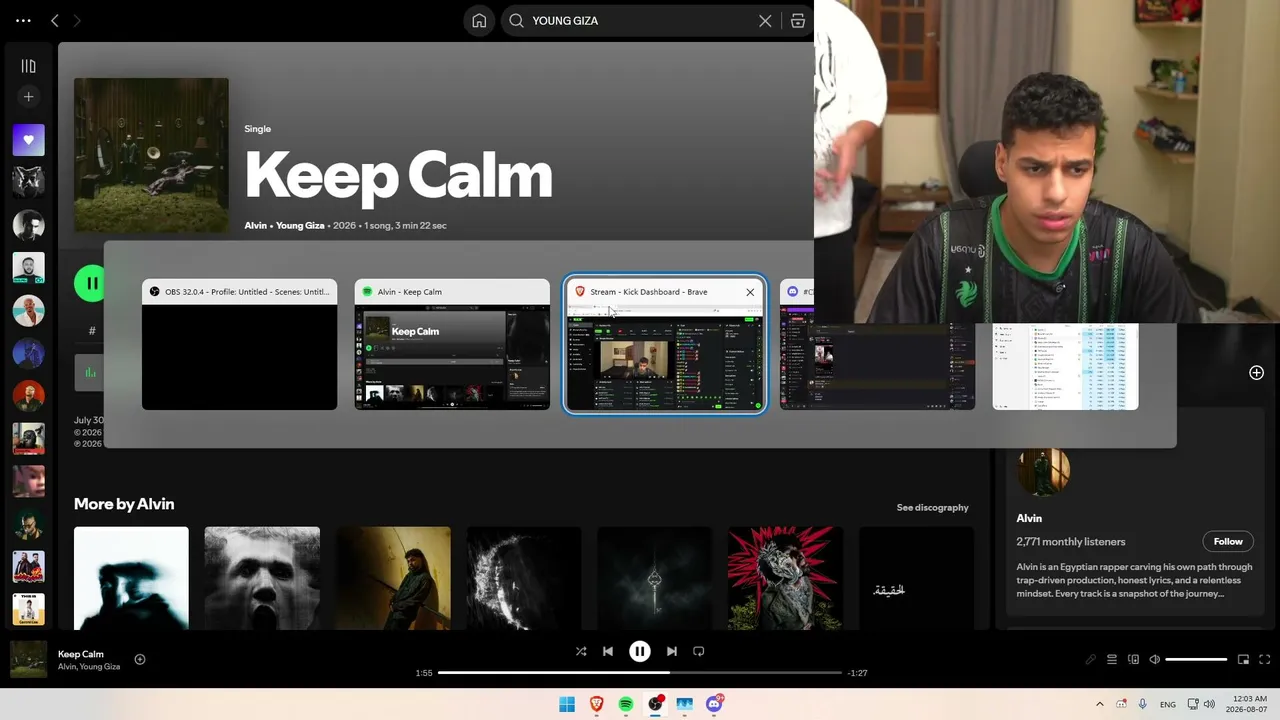This screenshot has height=720, width=1280.
Task: Open artist Young Giza from the header
Action: pos(300,225)
